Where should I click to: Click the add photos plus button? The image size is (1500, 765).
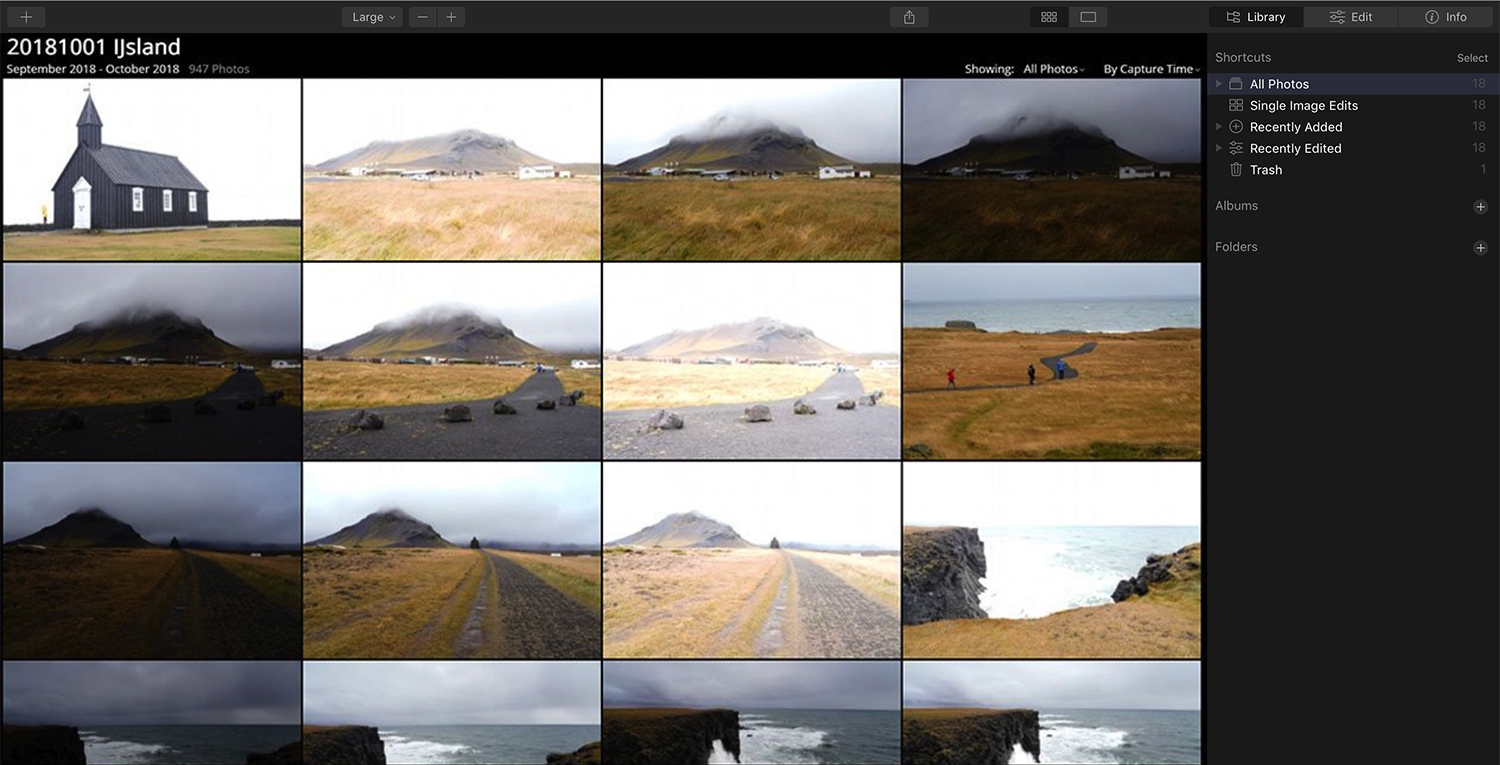tap(26, 17)
